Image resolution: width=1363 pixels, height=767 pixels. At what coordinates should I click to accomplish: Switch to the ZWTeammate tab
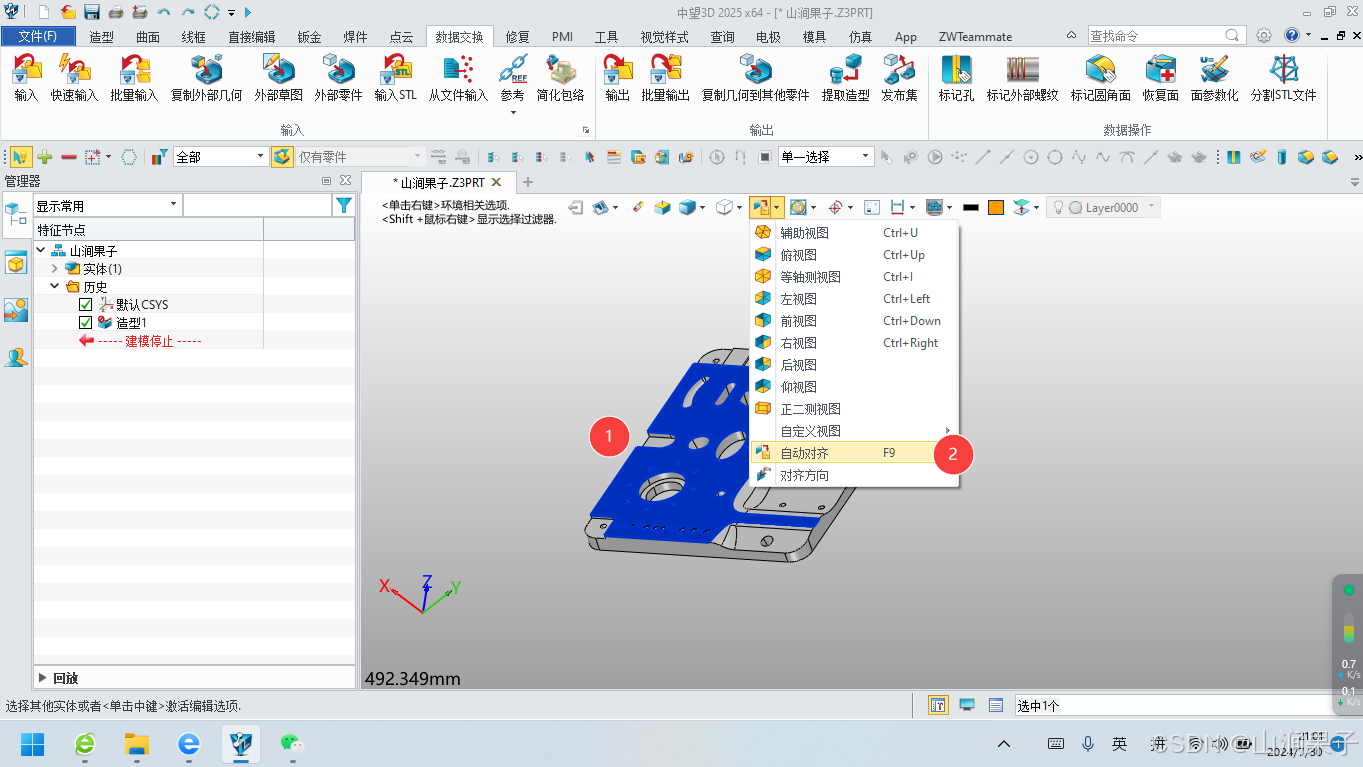pyautogui.click(x=975, y=36)
